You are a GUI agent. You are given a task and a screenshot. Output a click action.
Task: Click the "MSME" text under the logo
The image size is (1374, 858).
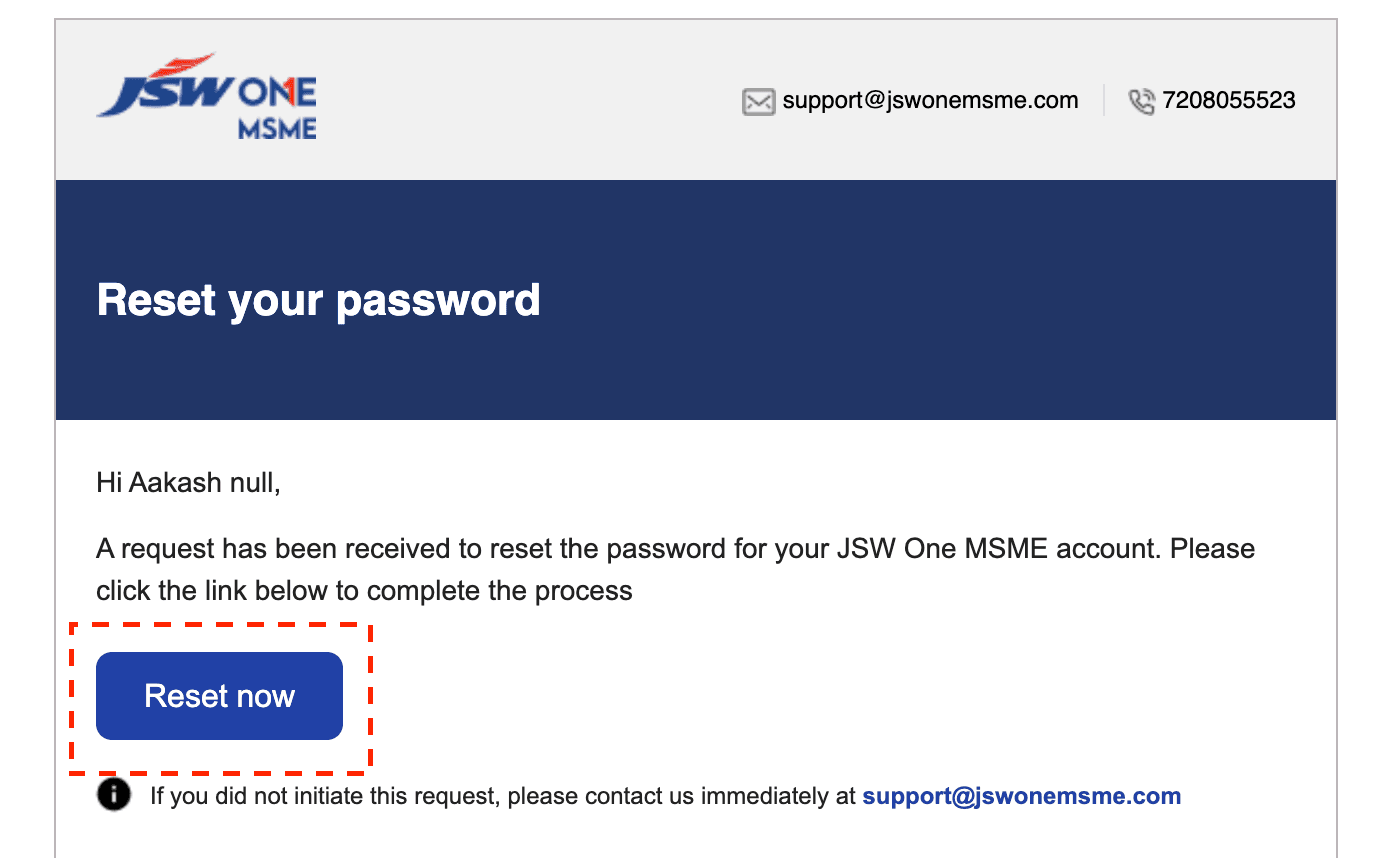coord(277,129)
